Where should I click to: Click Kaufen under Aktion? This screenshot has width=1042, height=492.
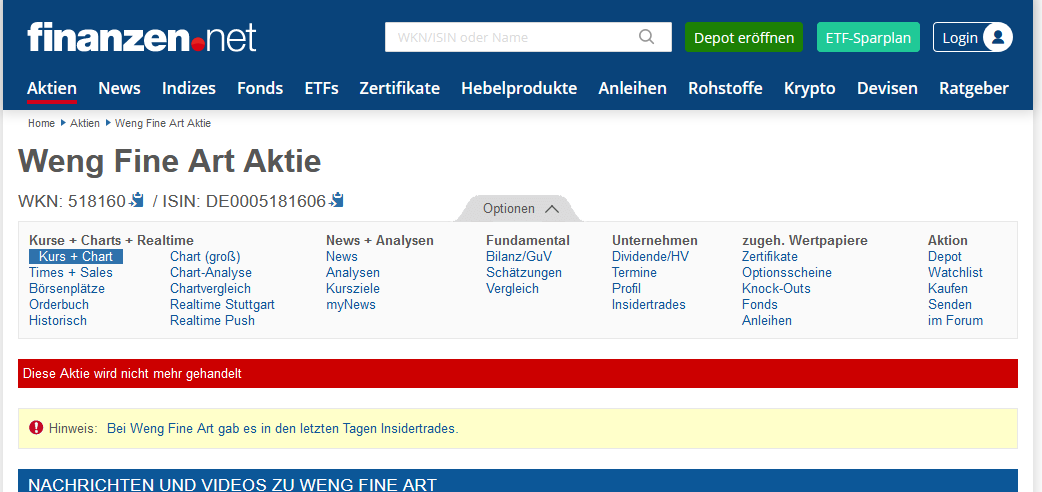pyautogui.click(x=948, y=289)
